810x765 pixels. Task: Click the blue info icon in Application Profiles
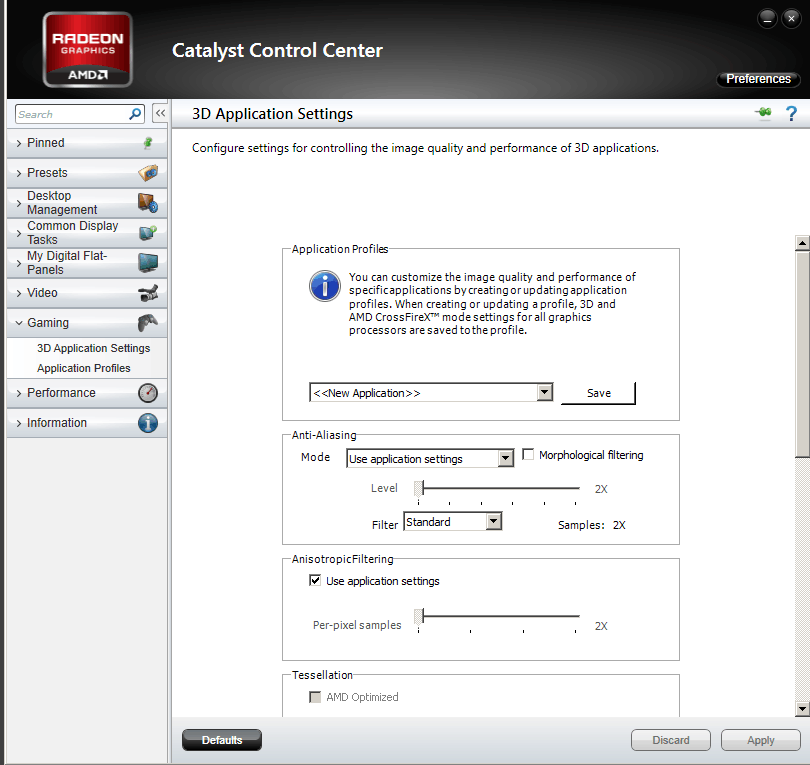tap(324, 286)
